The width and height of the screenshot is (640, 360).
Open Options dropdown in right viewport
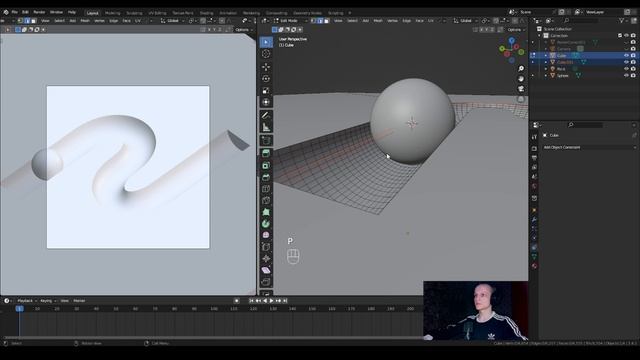coord(516,30)
